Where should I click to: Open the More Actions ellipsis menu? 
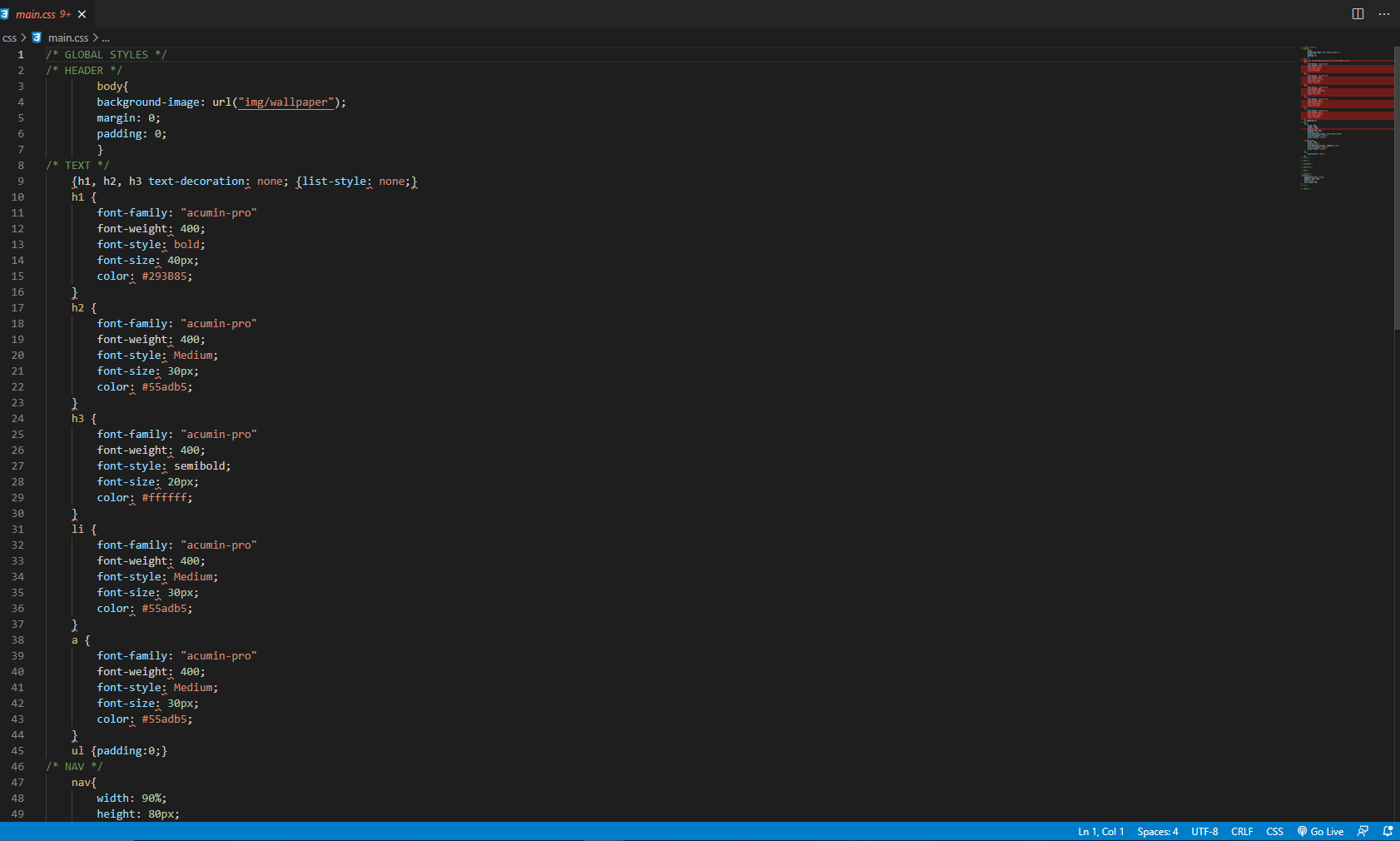pos(1384,14)
